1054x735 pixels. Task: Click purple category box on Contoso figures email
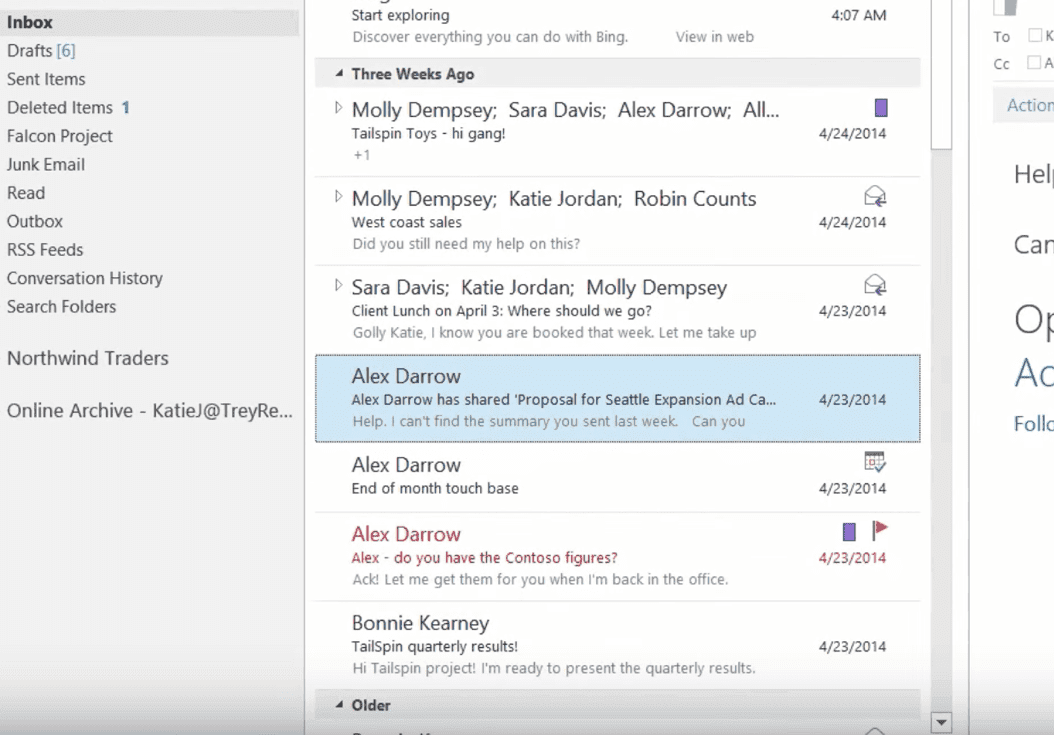coord(849,532)
